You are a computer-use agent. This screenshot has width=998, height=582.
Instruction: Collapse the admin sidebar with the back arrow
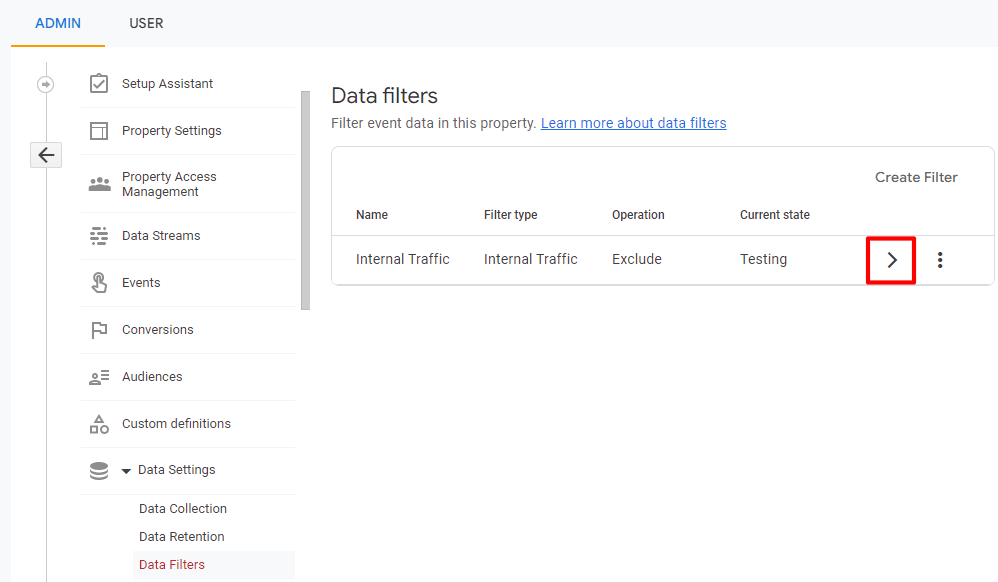pyautogui.click(x=46, y=155)
